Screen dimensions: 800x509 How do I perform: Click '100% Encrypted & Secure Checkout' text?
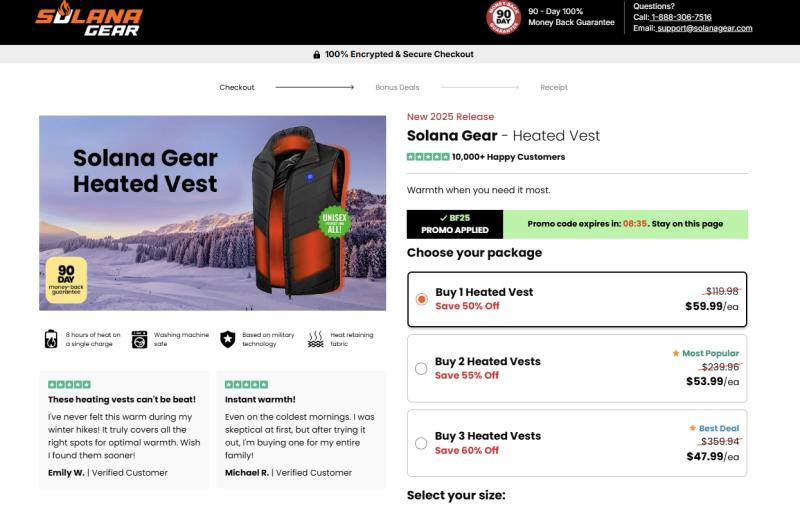coord(399,54)
